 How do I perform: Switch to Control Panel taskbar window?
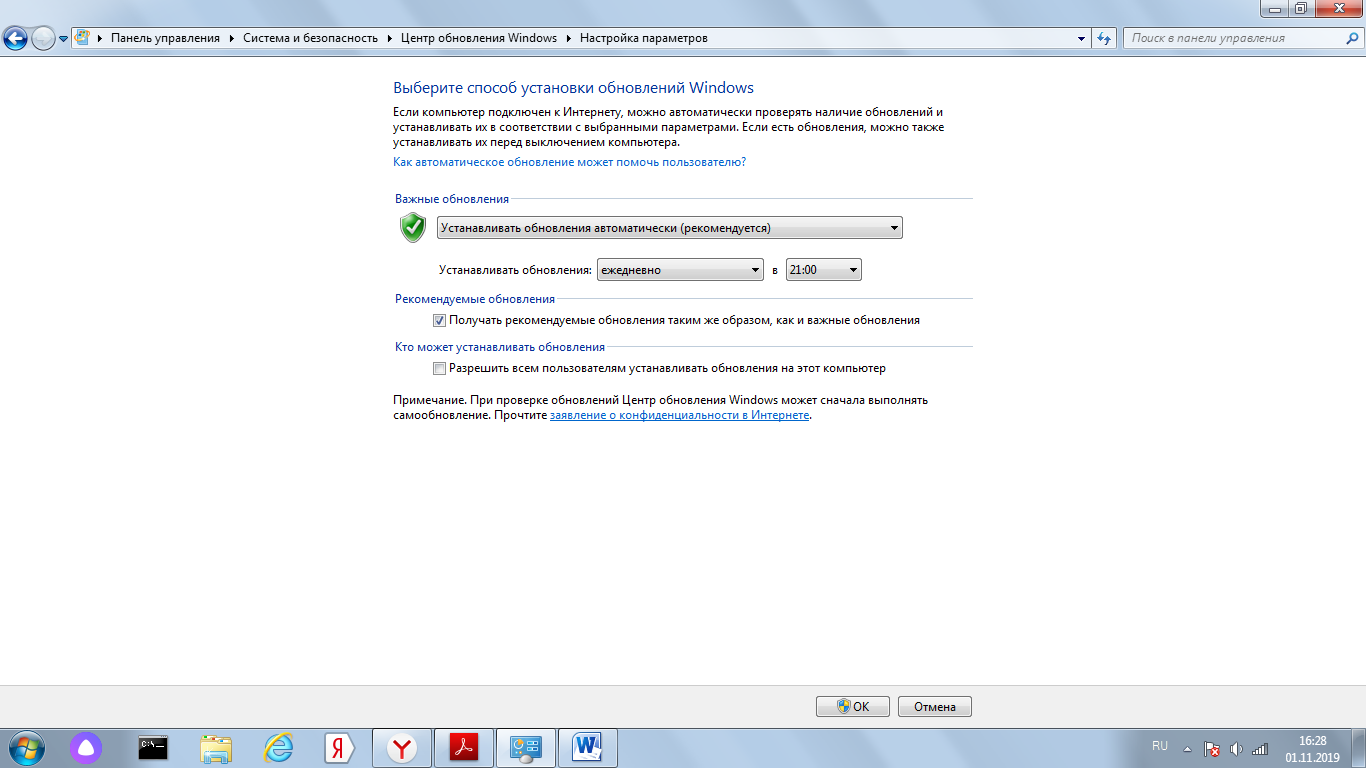(526, 747)
